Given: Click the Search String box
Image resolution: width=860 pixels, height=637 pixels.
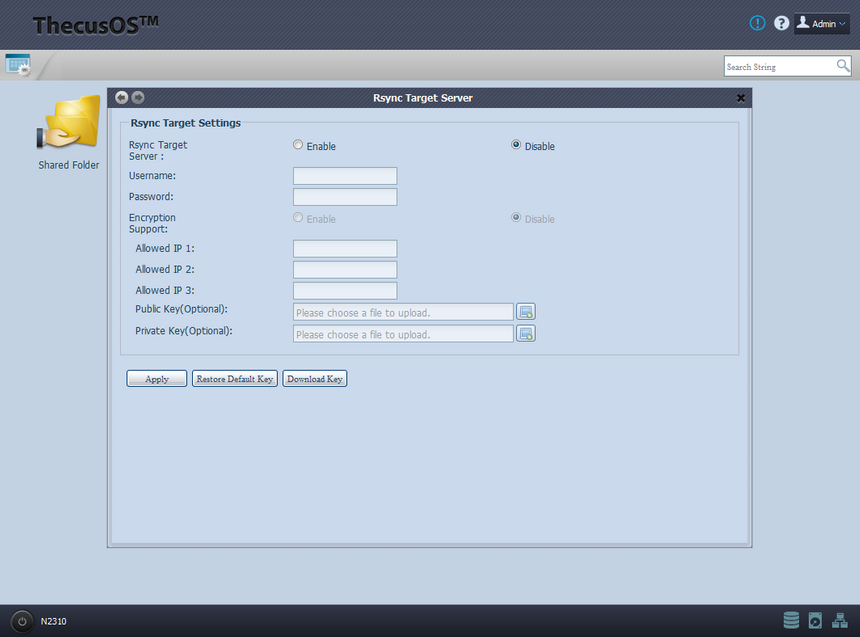Looking at the screenshot, I should pyautogui.click(x=779, y=66).
